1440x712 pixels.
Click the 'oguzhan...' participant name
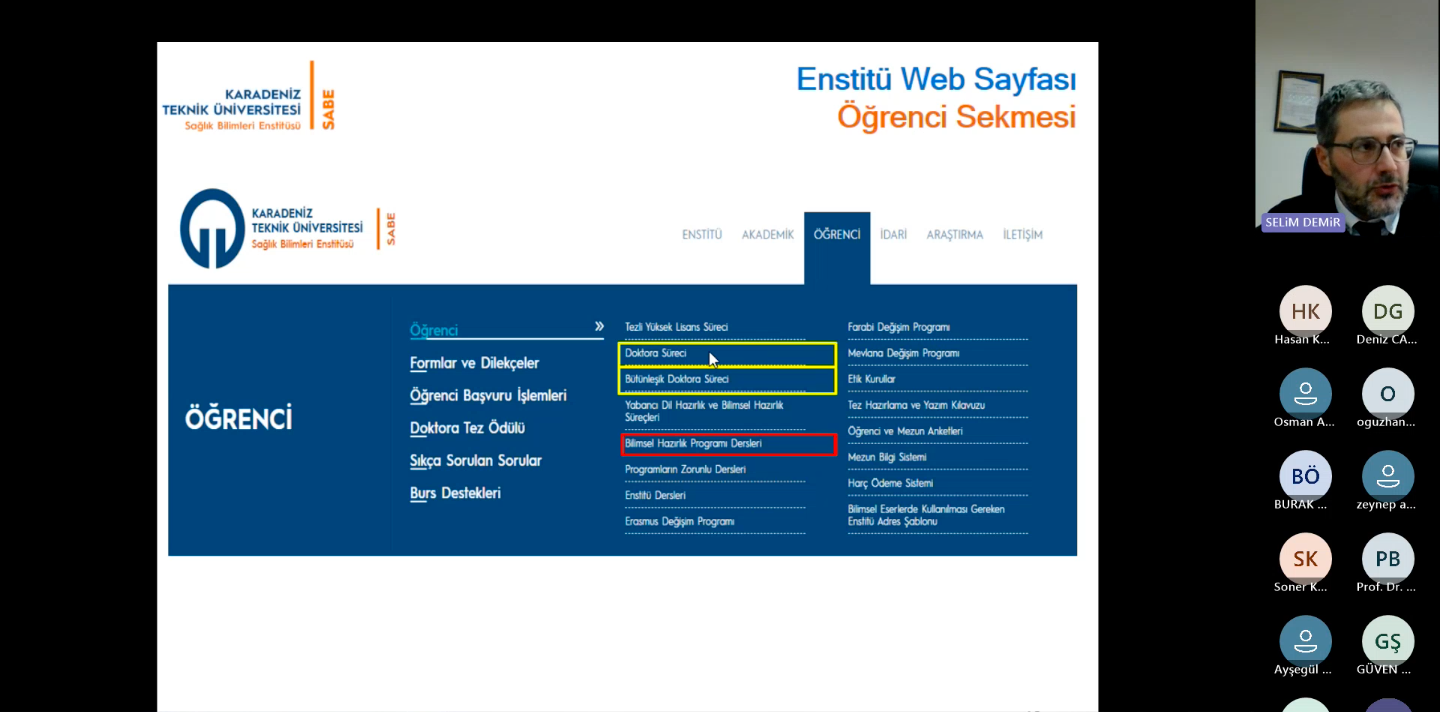[x=1388, y=422]
